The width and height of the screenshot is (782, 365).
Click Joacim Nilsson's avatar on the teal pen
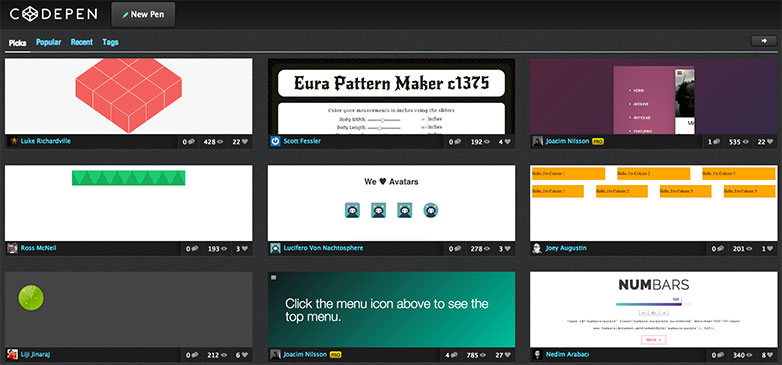(275, 355)
